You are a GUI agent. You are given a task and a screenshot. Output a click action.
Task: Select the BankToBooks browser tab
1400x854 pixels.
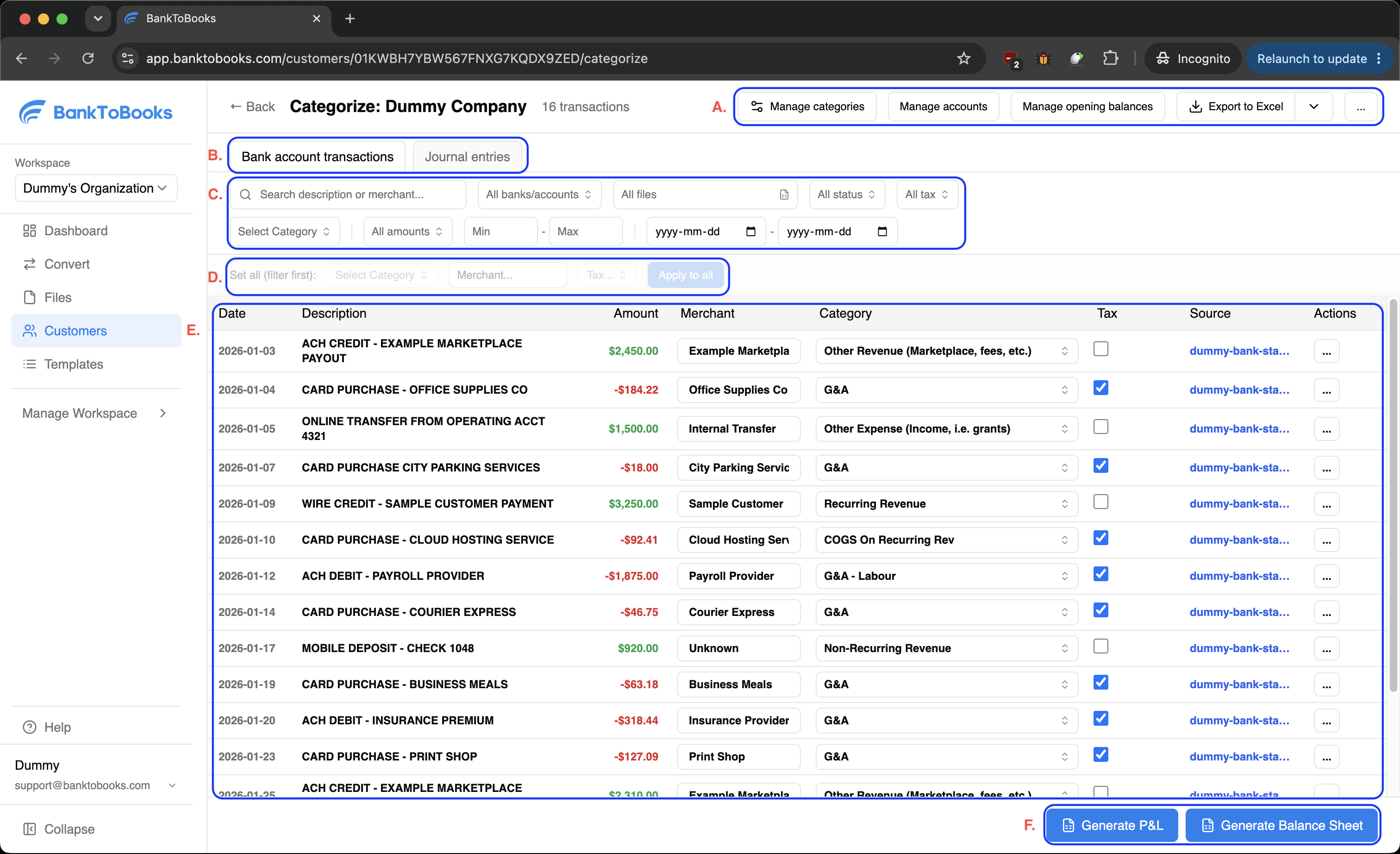pyautogui.click(x=223, y=19)
